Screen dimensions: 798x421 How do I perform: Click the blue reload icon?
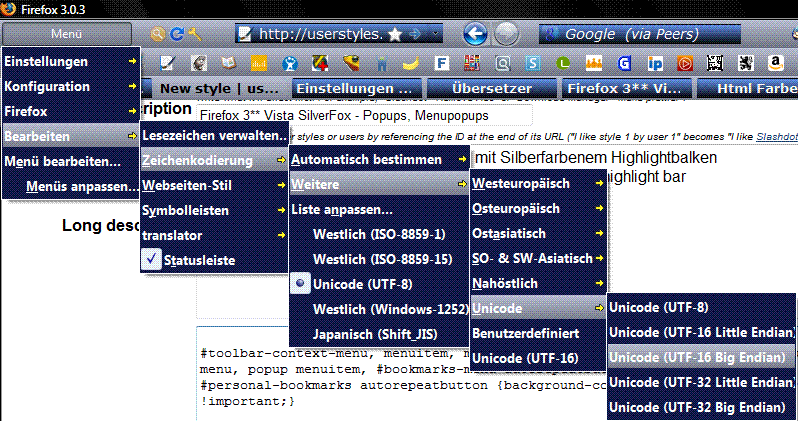click(x=177, y=34)
